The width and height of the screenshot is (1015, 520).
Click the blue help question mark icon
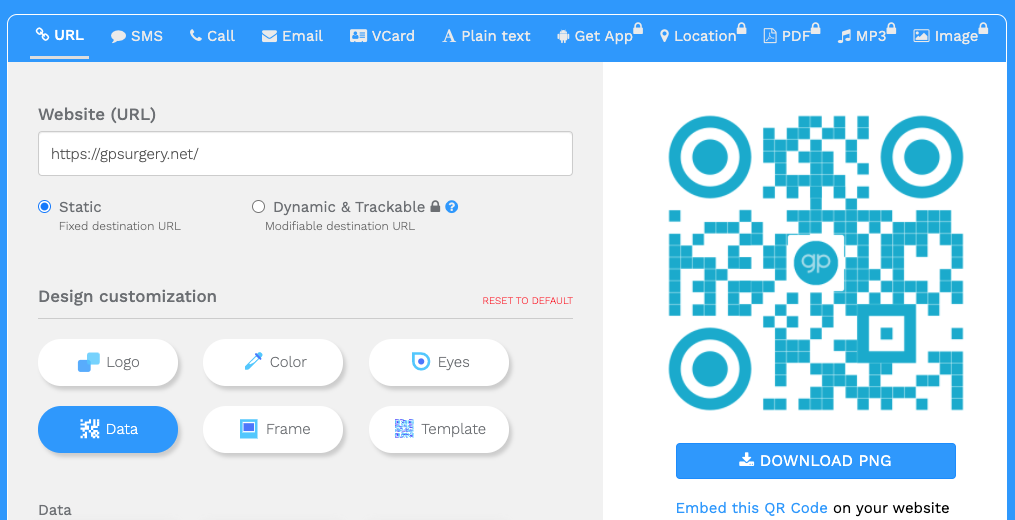coord(452,207)
